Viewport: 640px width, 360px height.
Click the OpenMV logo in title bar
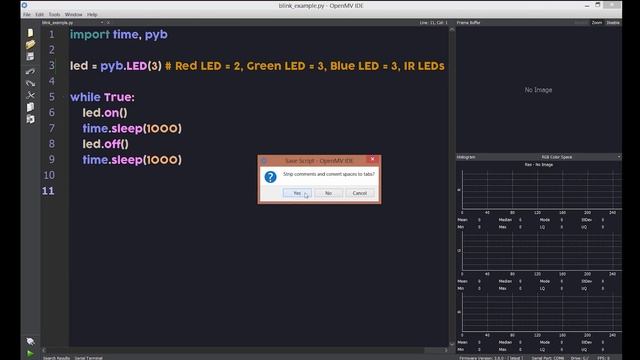24,5
